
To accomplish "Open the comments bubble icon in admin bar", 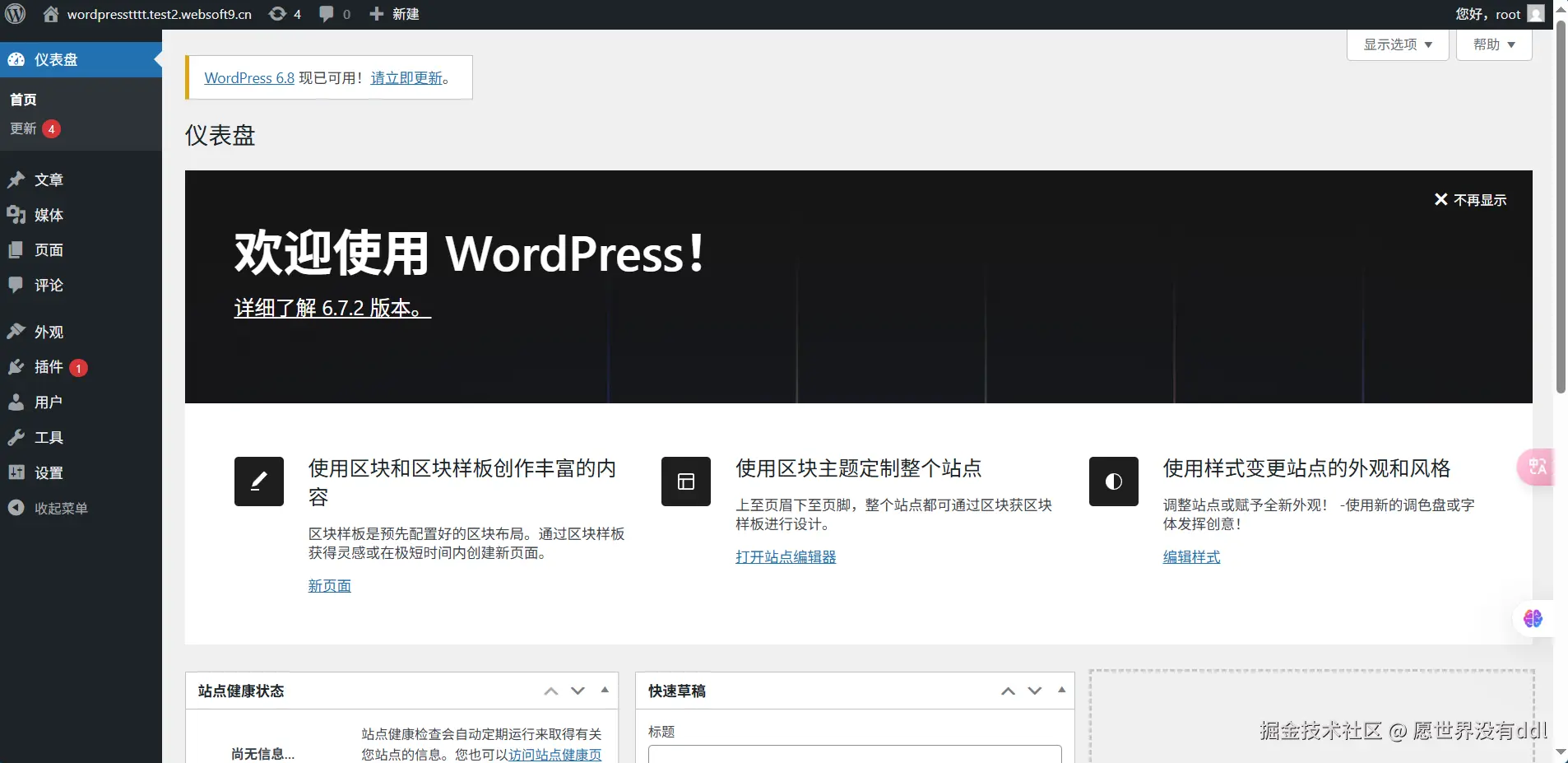I will coord(327,14).
